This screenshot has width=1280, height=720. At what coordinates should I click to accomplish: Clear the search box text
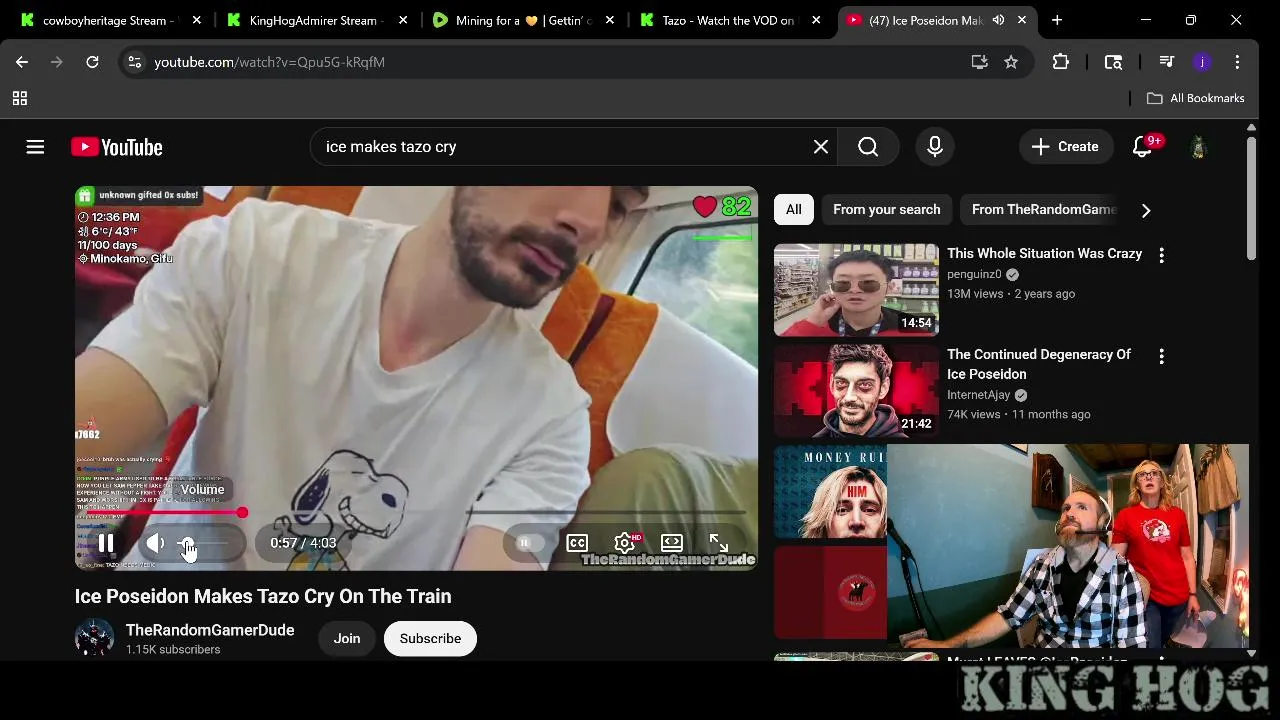point(821,147)
